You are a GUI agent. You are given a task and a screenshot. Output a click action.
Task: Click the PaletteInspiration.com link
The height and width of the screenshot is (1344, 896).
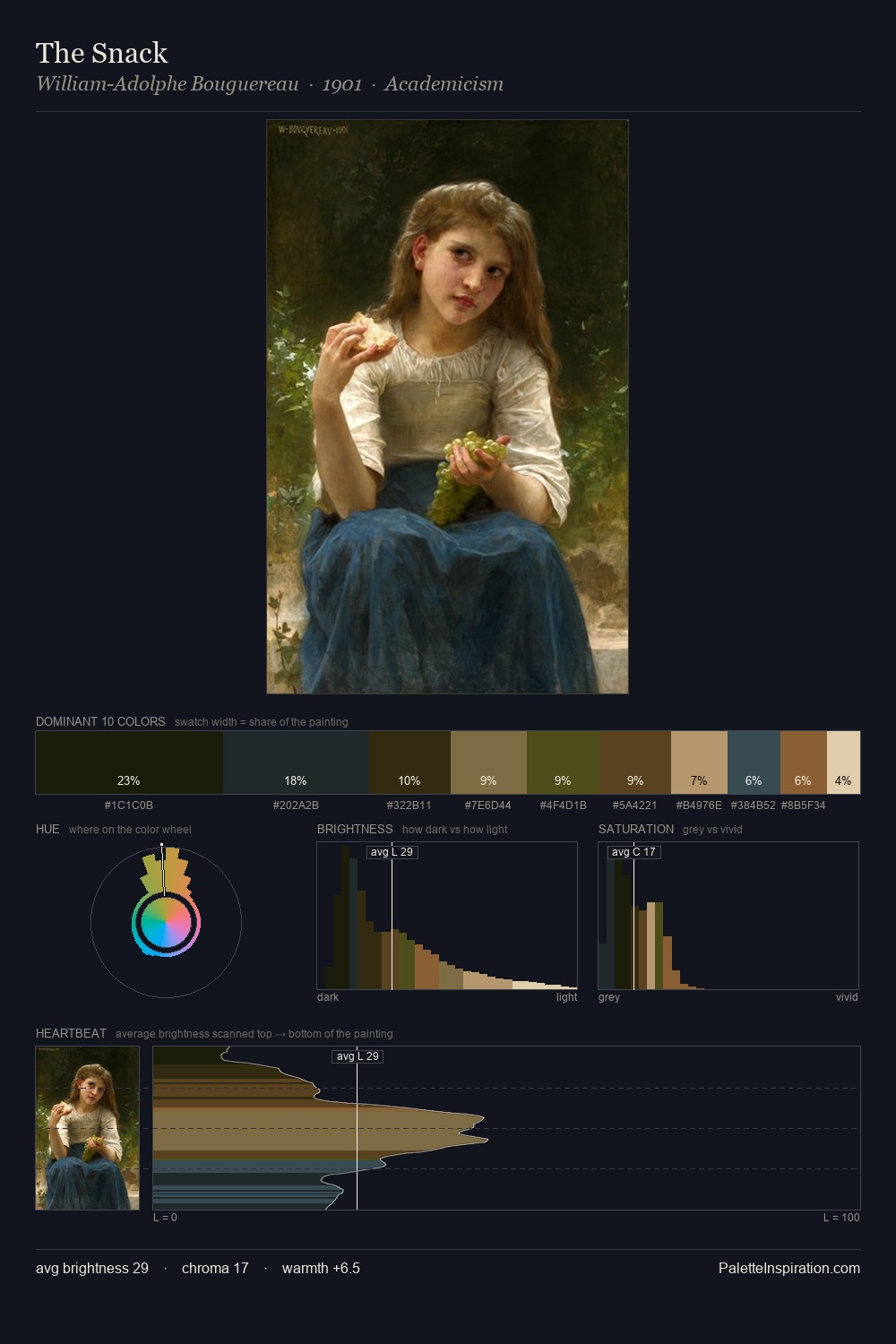pos(789,1268)
